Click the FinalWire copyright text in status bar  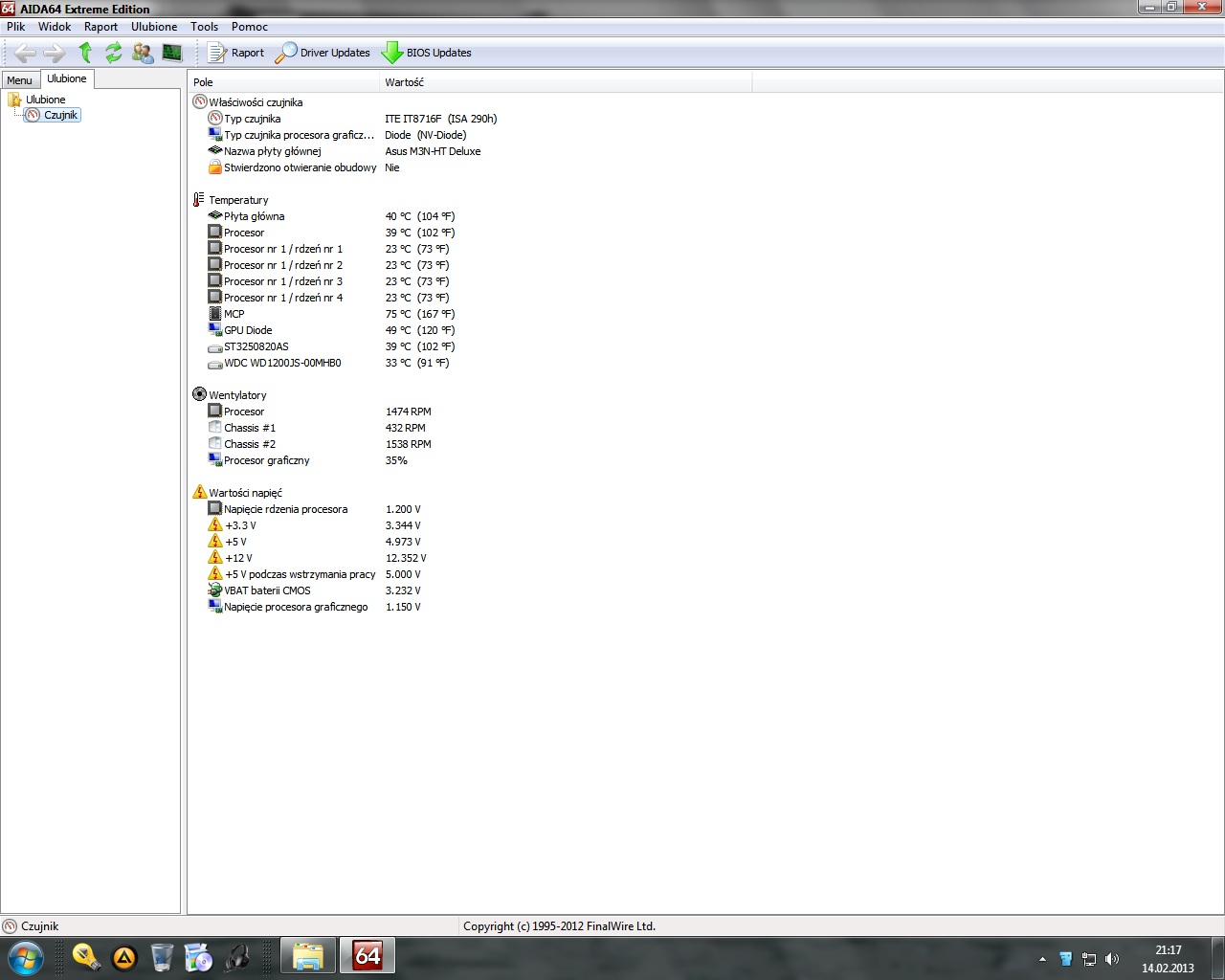coord(559,926)
